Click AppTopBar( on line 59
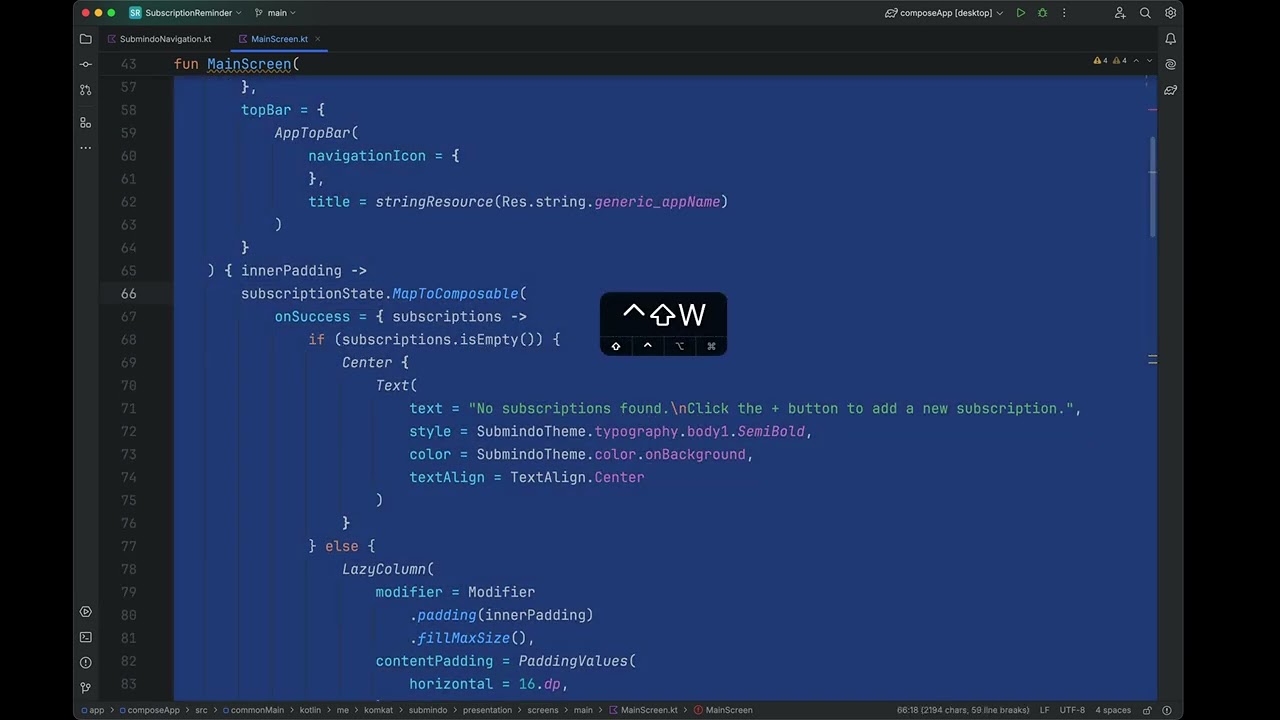The height and width of the screenshot is (720, 1280). point(317,133)
